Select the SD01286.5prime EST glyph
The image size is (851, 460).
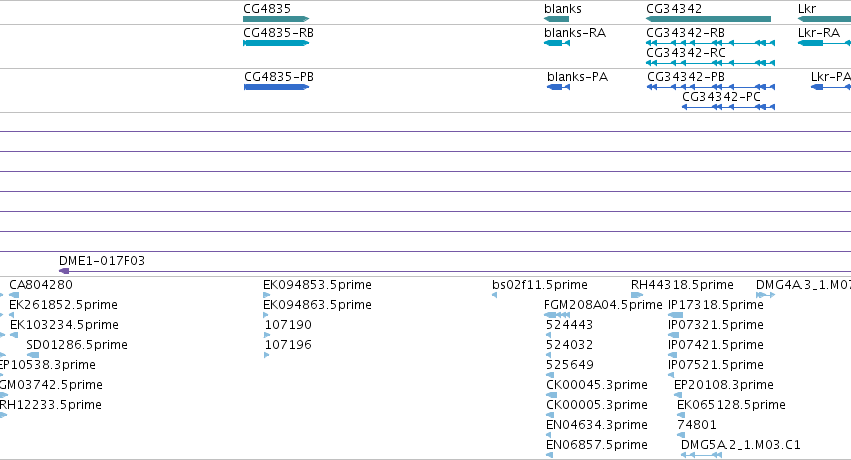pos(33,355)
